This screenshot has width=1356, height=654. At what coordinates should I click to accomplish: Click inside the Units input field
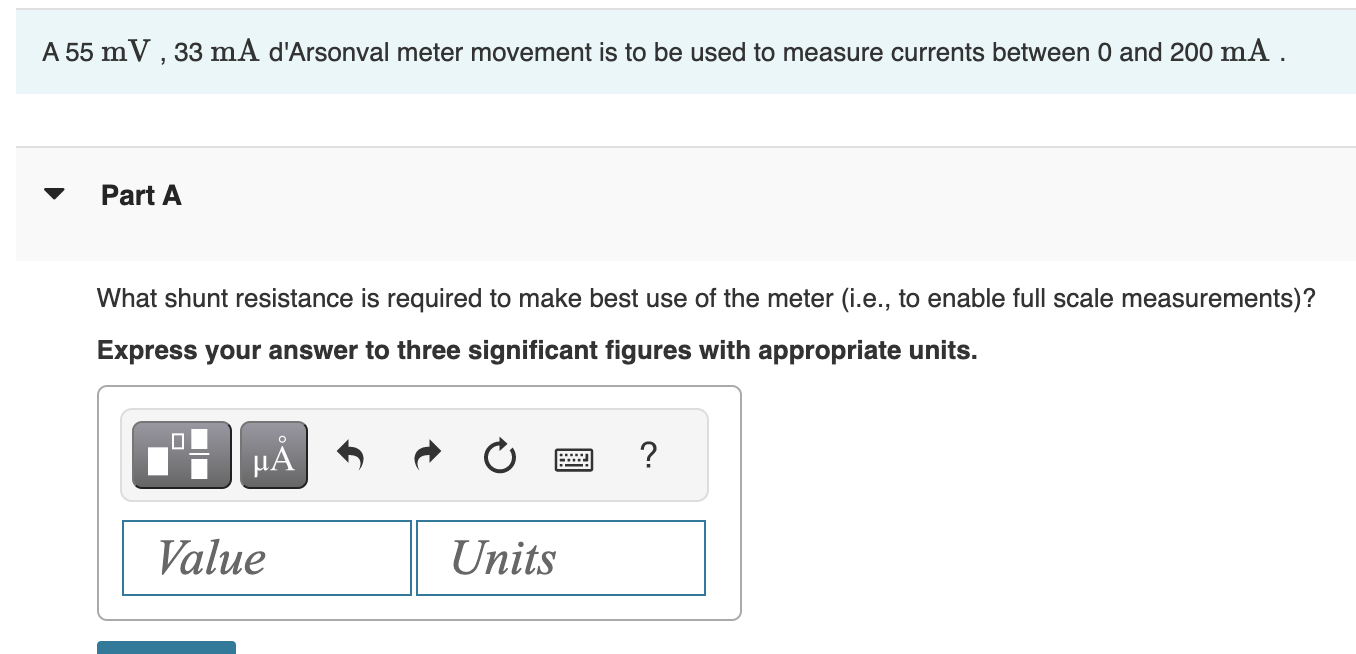pos(560,558)
